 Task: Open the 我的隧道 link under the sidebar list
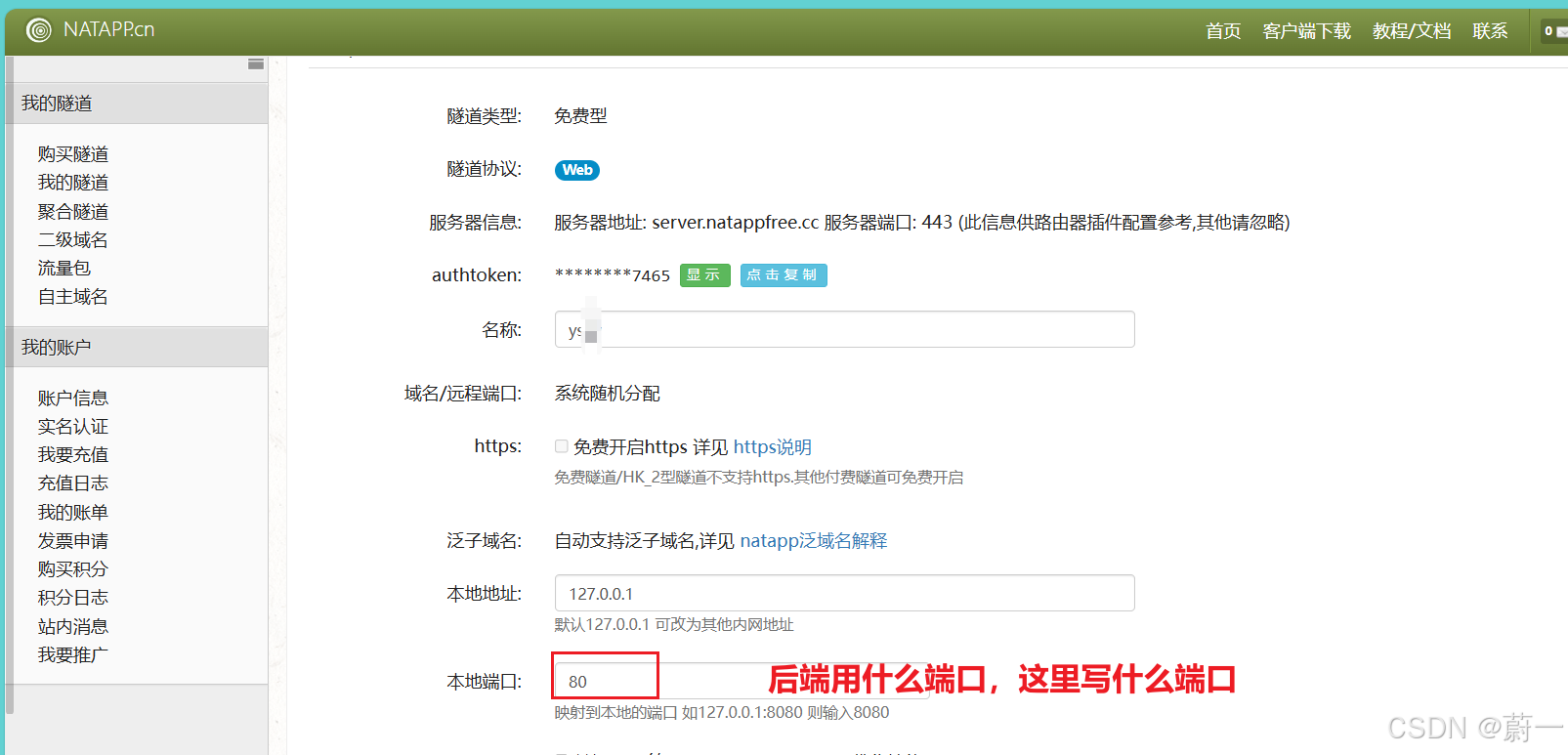point(73,183)
